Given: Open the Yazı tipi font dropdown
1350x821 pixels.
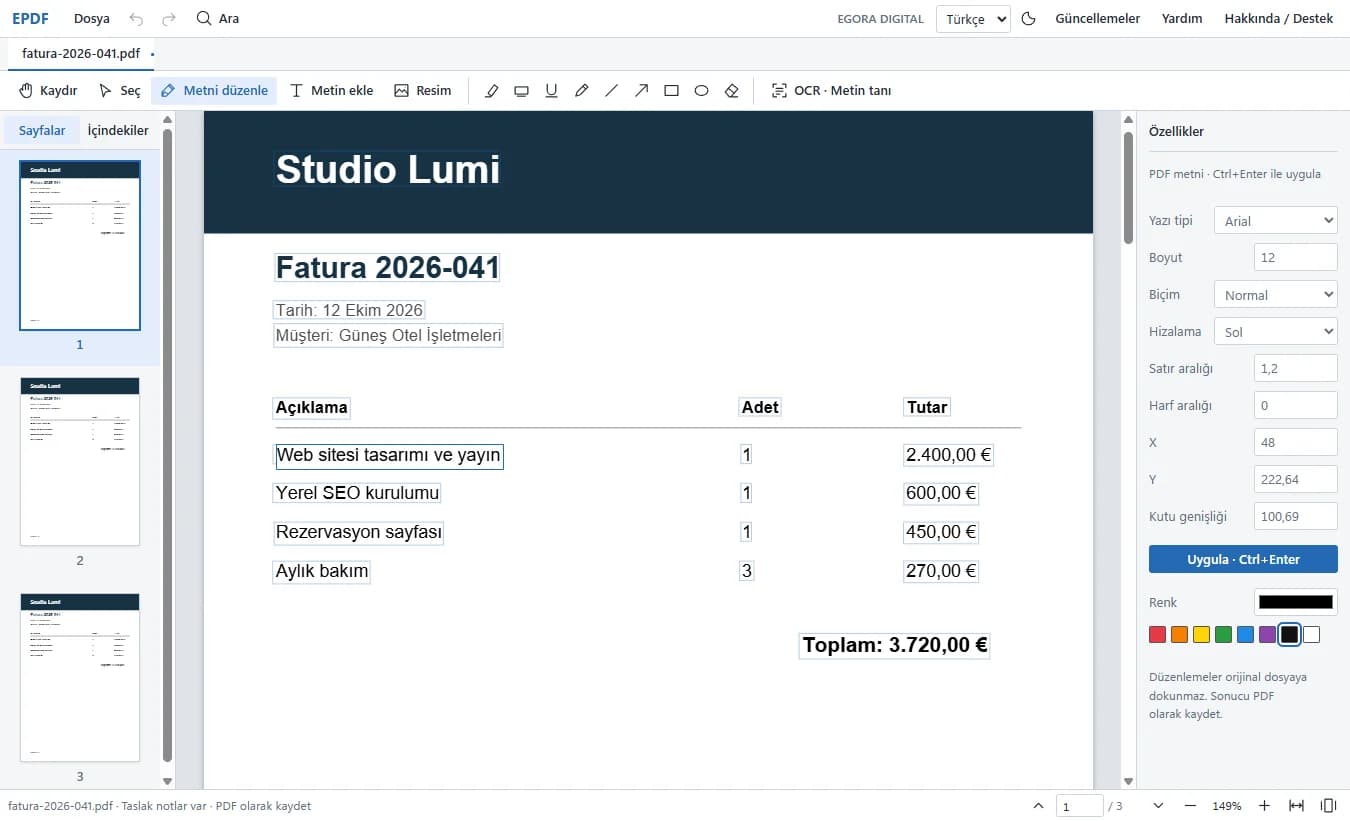Looking at the screenshot, I should pyautogui.click(x=1275, y=221).
